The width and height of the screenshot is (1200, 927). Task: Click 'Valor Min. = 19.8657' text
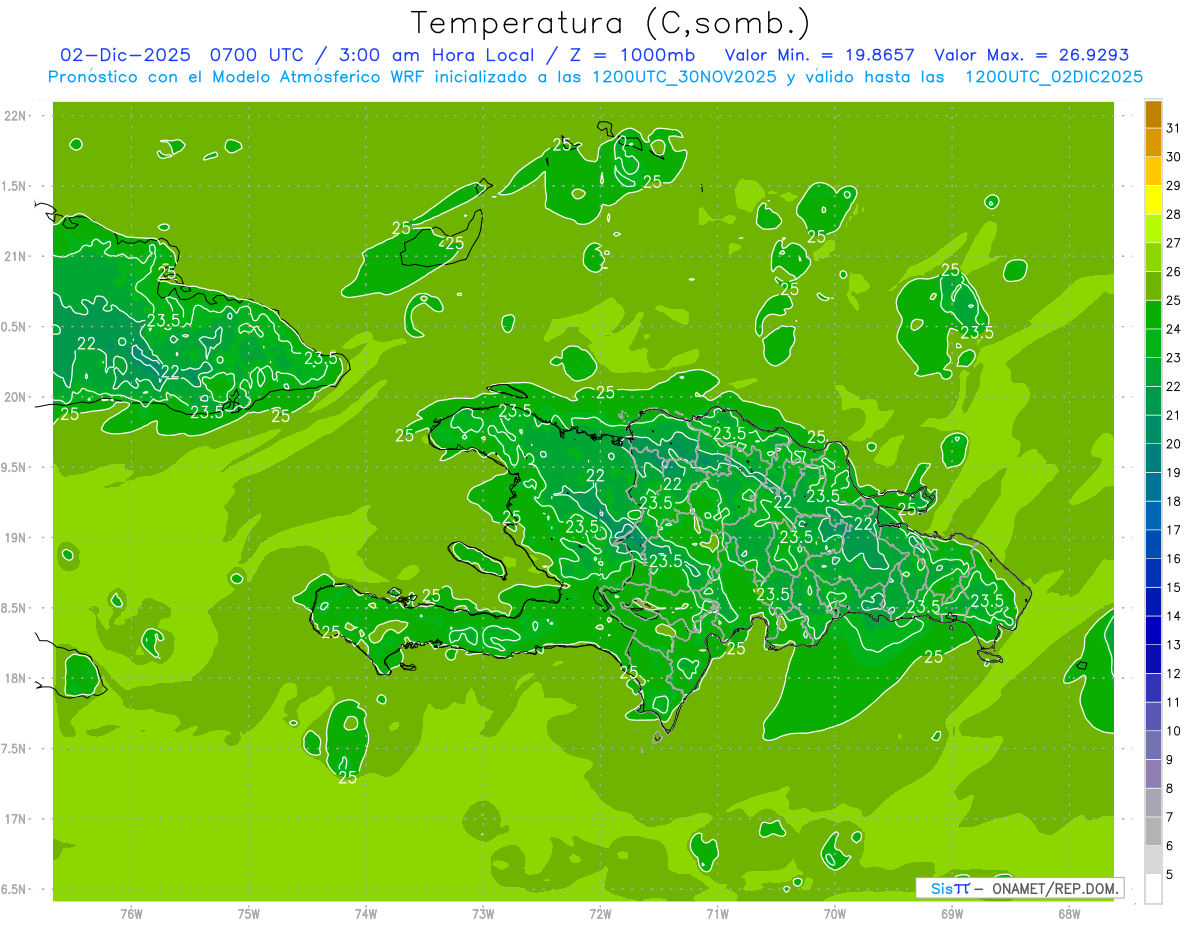click(820, 55)
